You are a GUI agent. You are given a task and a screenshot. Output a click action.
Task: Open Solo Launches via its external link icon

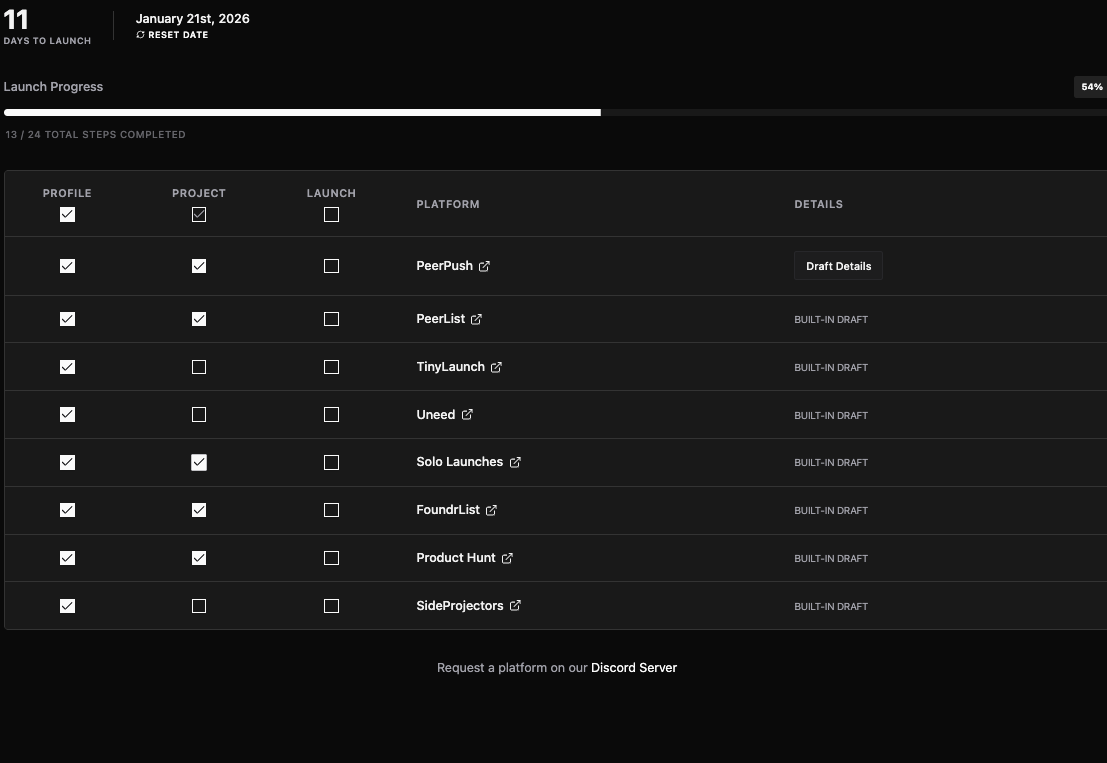point(515,462)
